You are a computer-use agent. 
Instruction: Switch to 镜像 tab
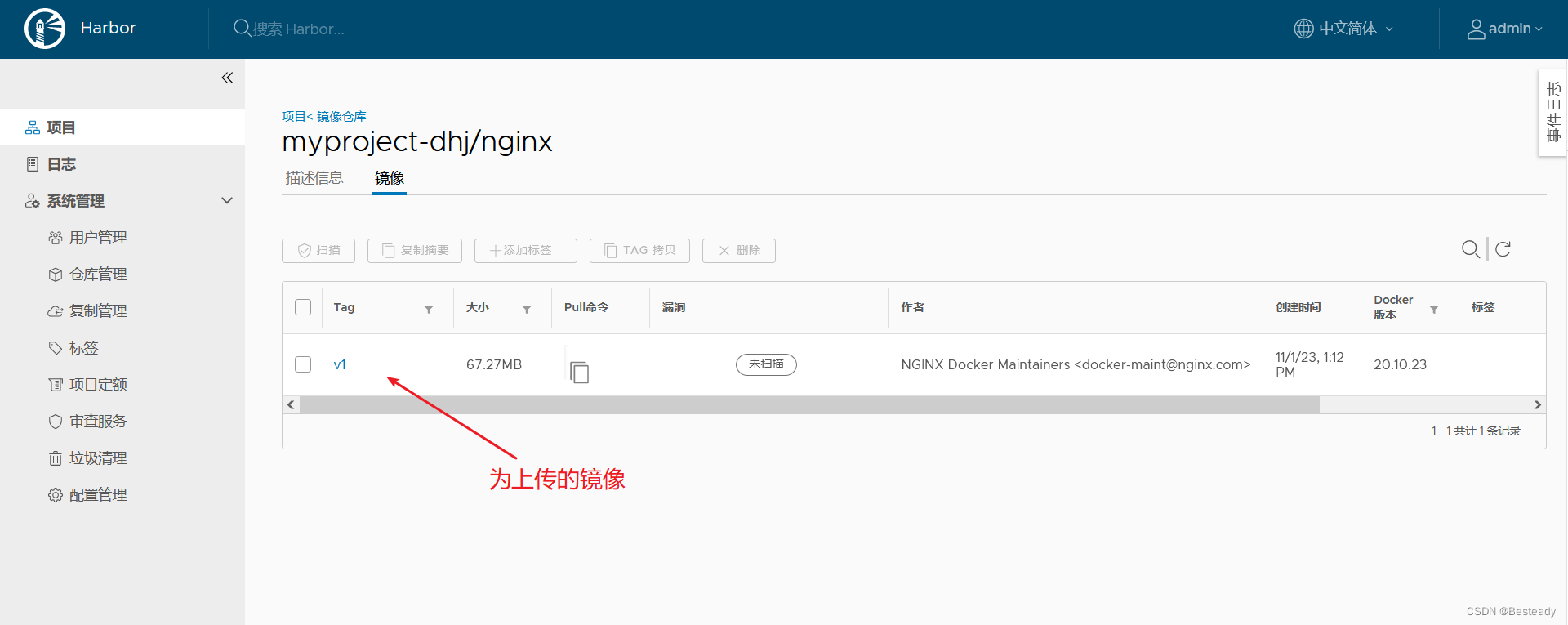390,178
